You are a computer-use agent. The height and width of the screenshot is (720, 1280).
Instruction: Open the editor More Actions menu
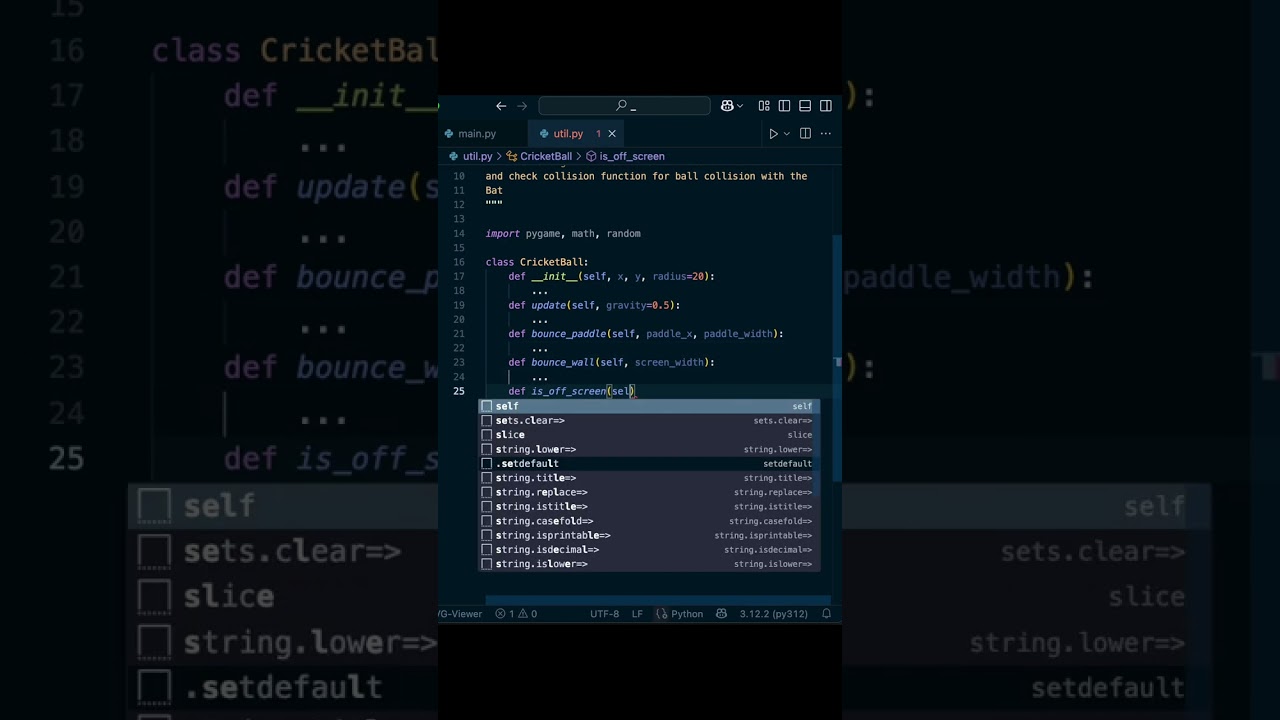tap(825, 134)
